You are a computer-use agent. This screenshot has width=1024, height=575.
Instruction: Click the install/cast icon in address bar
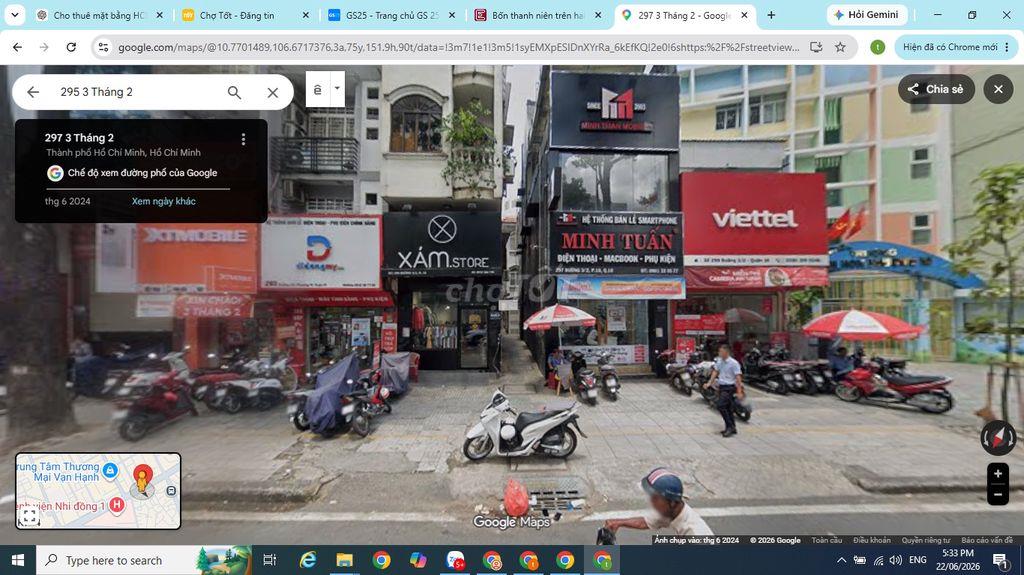pyautogui.click(x=816, y=47)
